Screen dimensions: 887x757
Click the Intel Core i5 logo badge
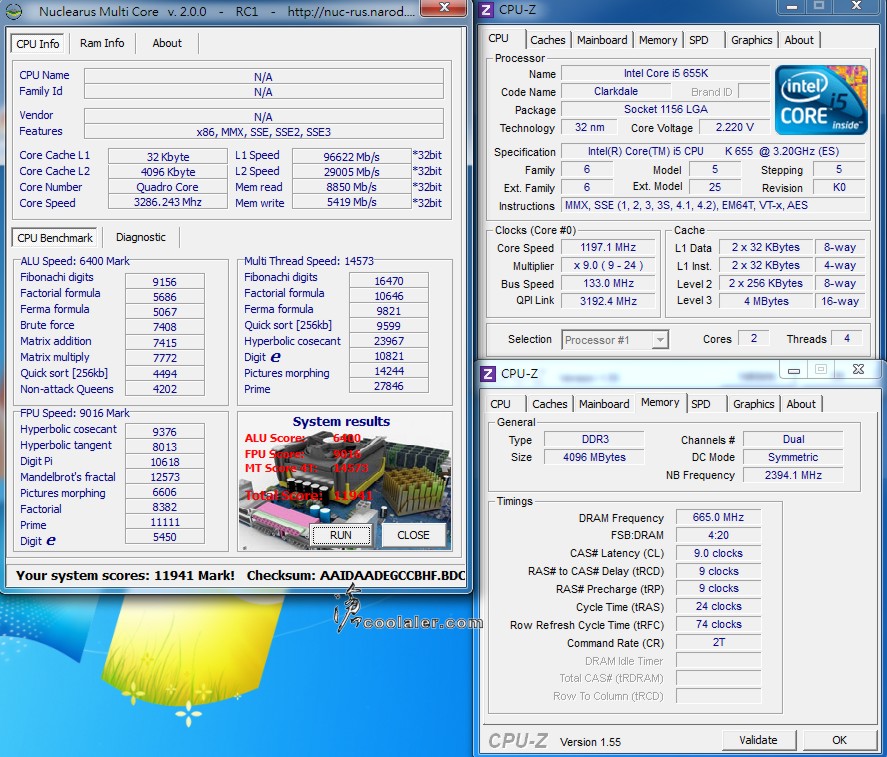tap(821, 100)
